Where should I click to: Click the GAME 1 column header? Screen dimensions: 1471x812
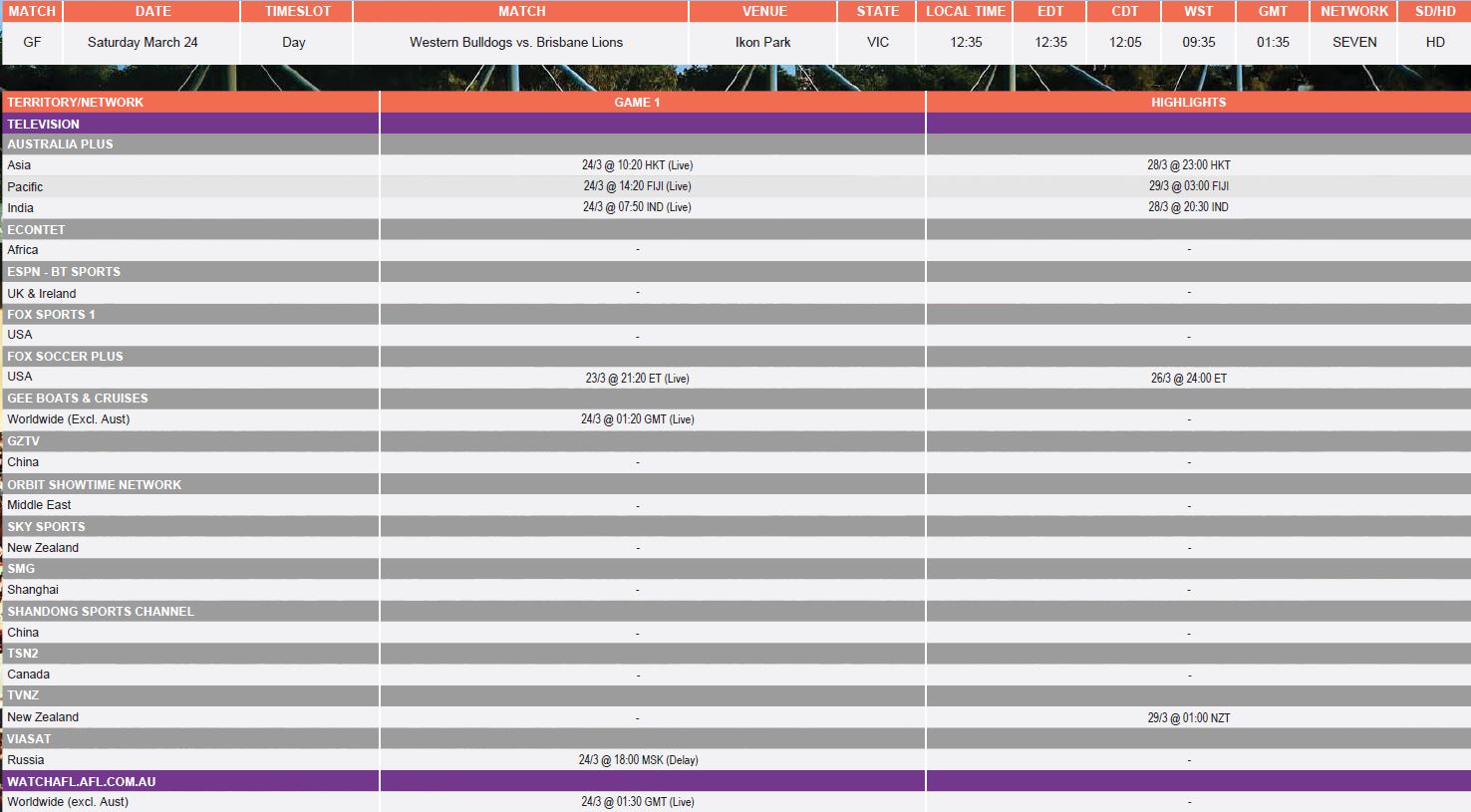(653, 102)
